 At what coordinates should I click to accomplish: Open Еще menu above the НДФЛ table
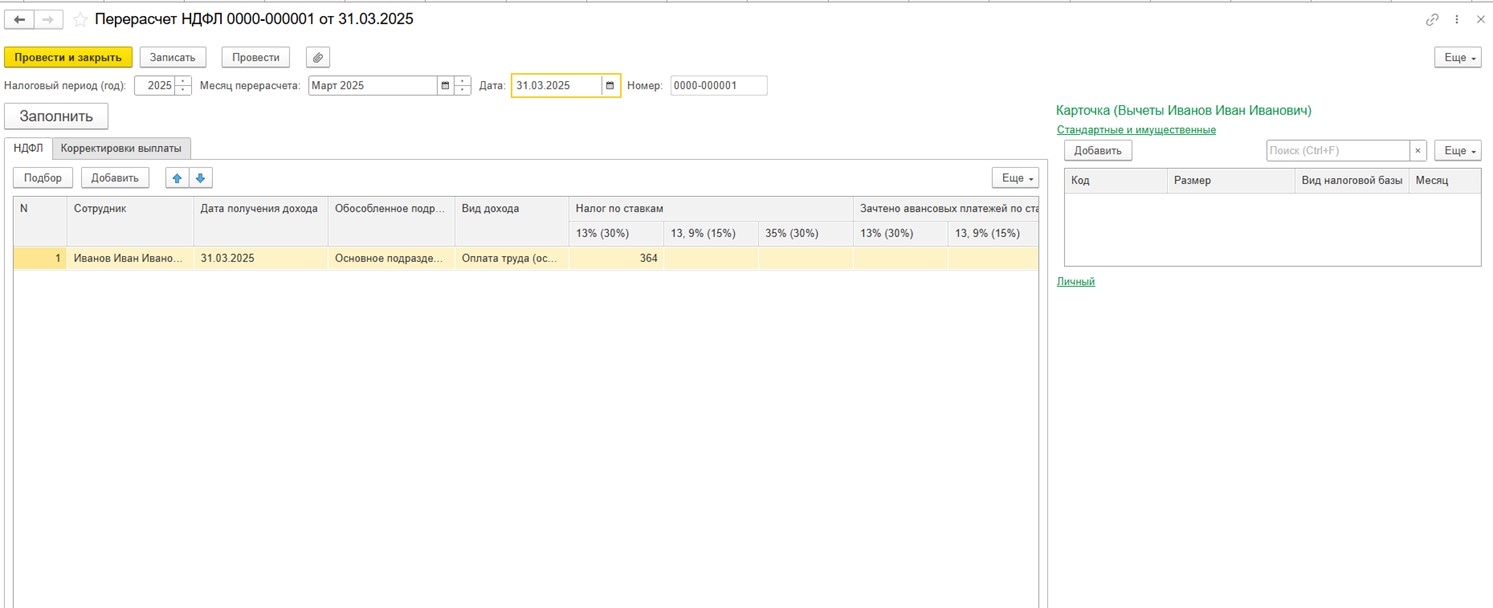(1015, 178)
